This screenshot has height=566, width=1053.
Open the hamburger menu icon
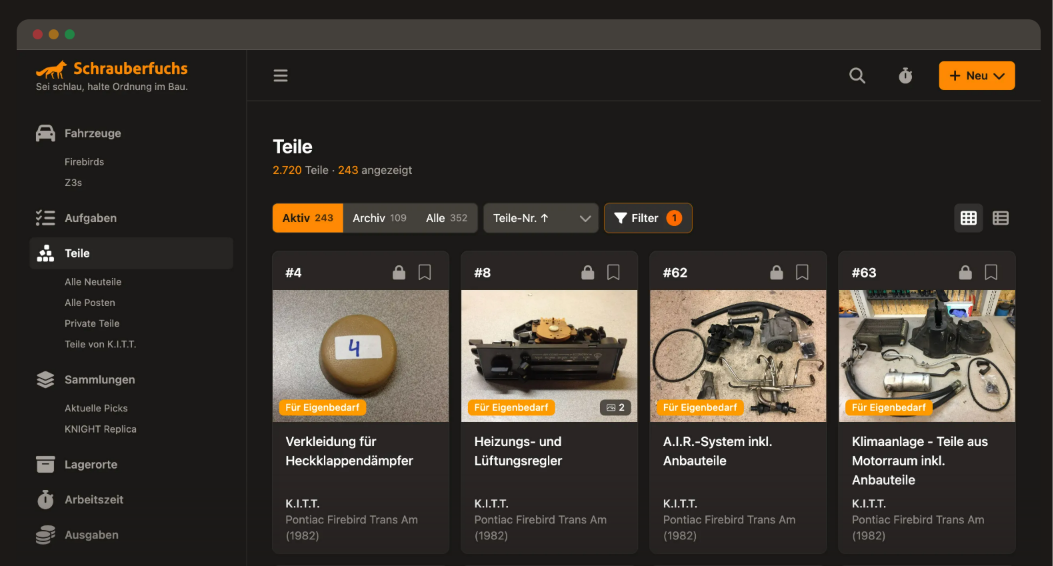pyautogui.click(x=281, y=75)
